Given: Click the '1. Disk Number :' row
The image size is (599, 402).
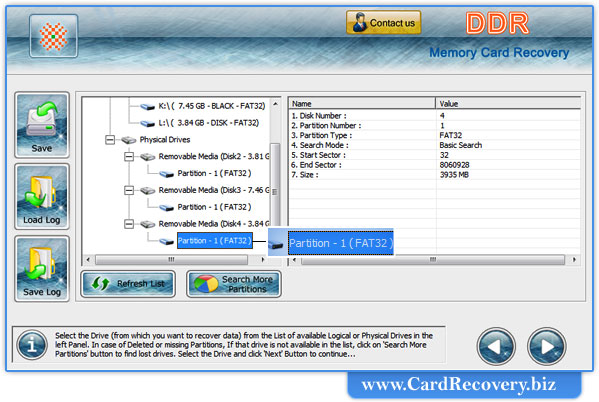Looking at the screenshot, I should pos(435,115).
